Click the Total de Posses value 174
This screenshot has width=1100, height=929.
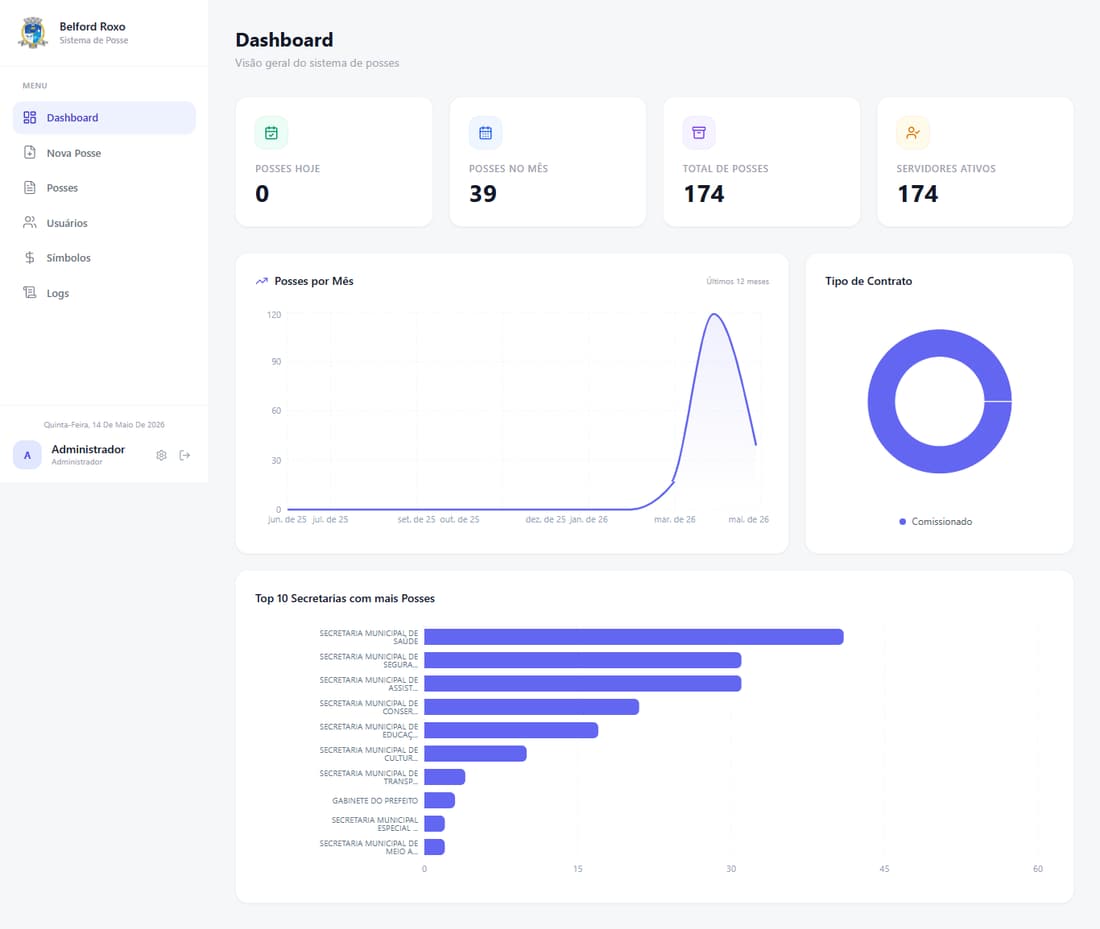click(x=704, y=194)
